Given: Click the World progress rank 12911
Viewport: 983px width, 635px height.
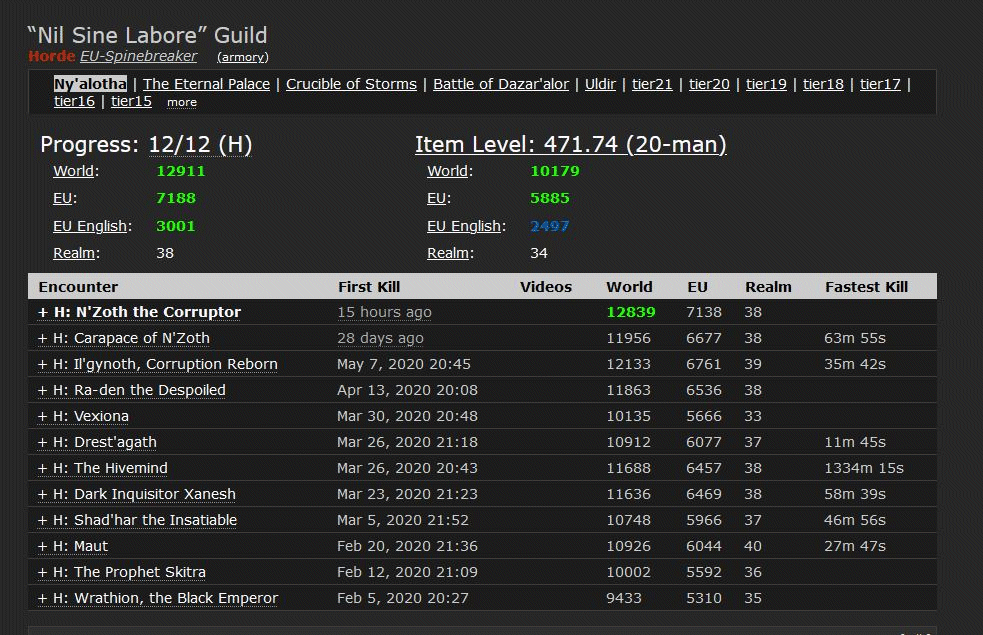Looking at the screenshot, I should click(180, 171).
